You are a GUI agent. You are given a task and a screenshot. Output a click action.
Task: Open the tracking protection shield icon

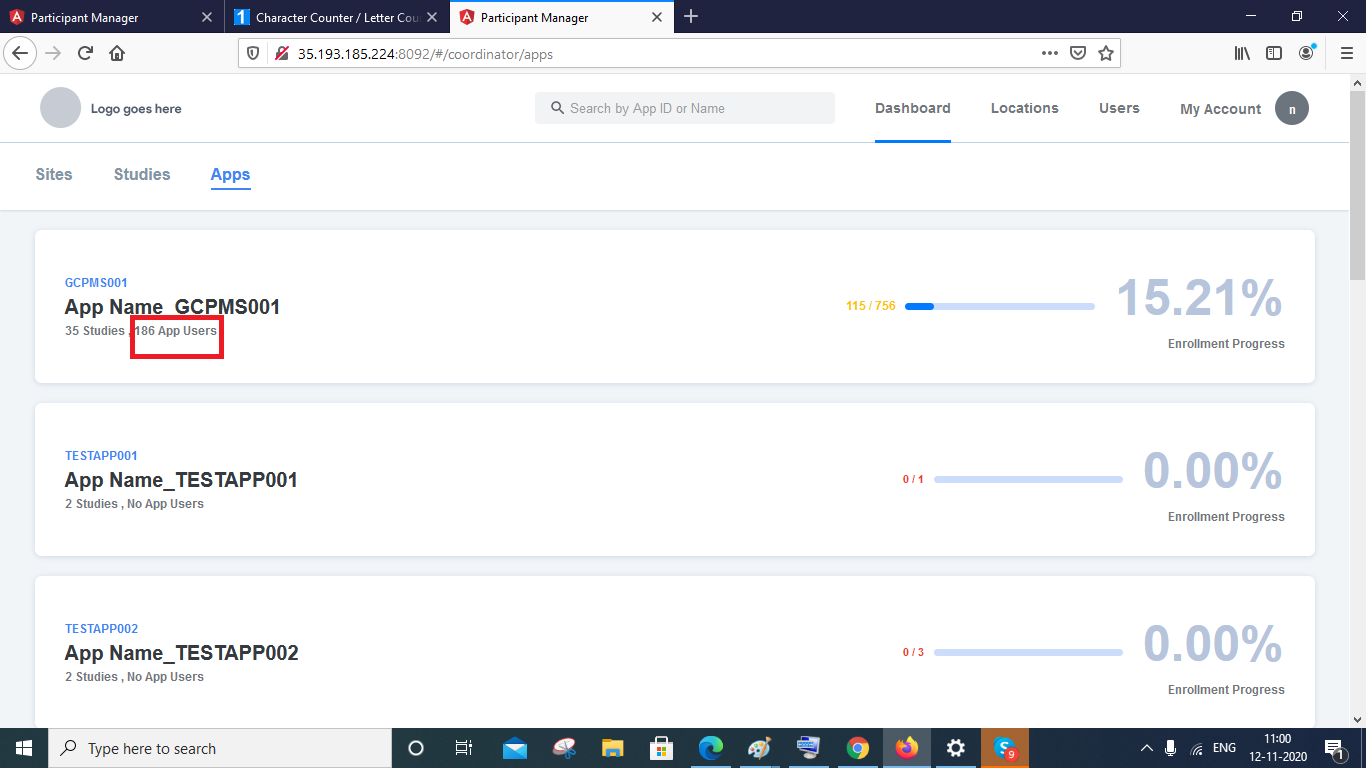pos(253,54)
